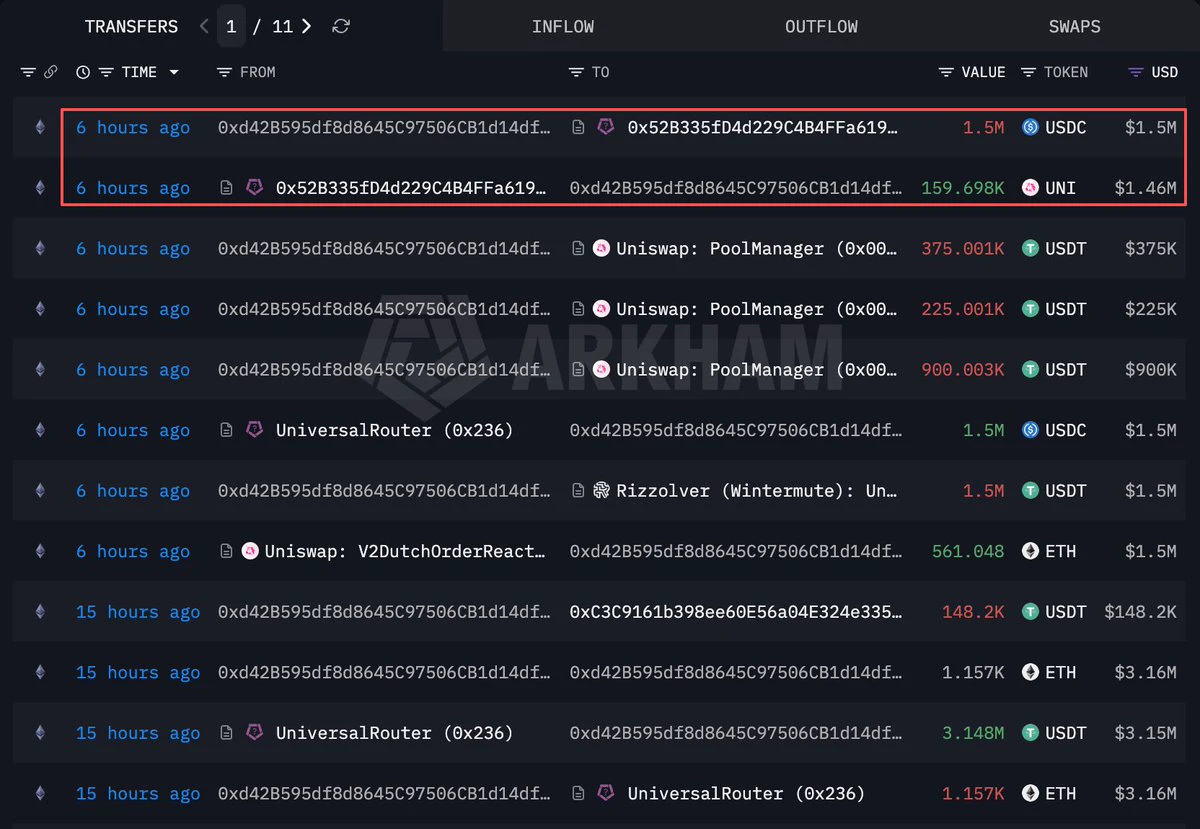Open Uniswap: PoolManager in the 225.001K row
This screenshot has height=829, width=1200.
coord(756,309)
